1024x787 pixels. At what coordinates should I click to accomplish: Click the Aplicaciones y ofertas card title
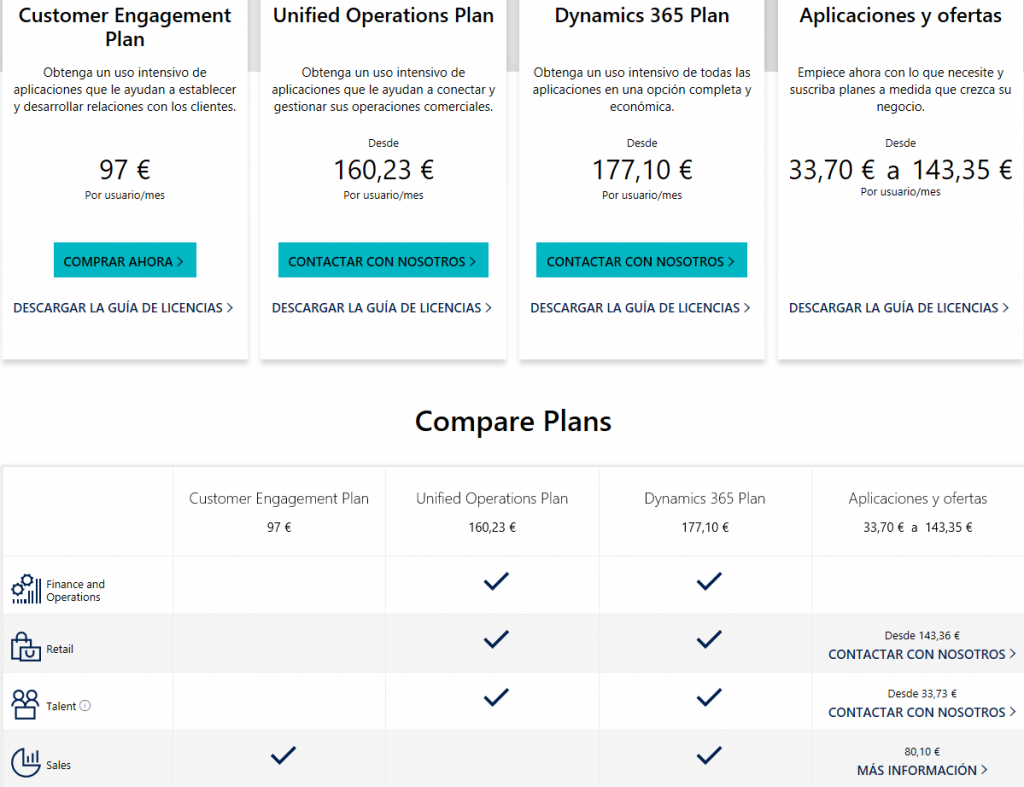click(x=901, y=16)
